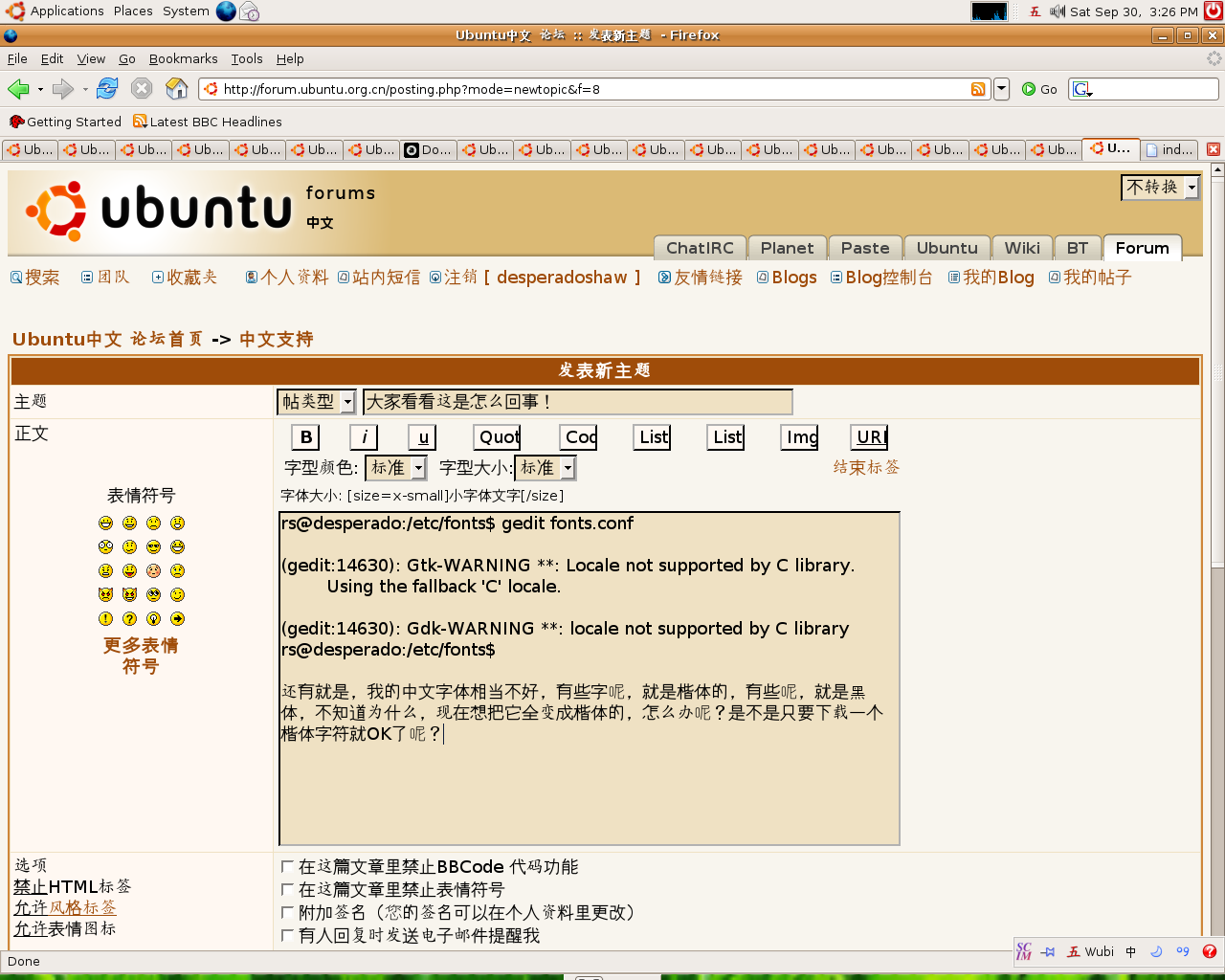Click the red power icon at top right

[1214, 11]
